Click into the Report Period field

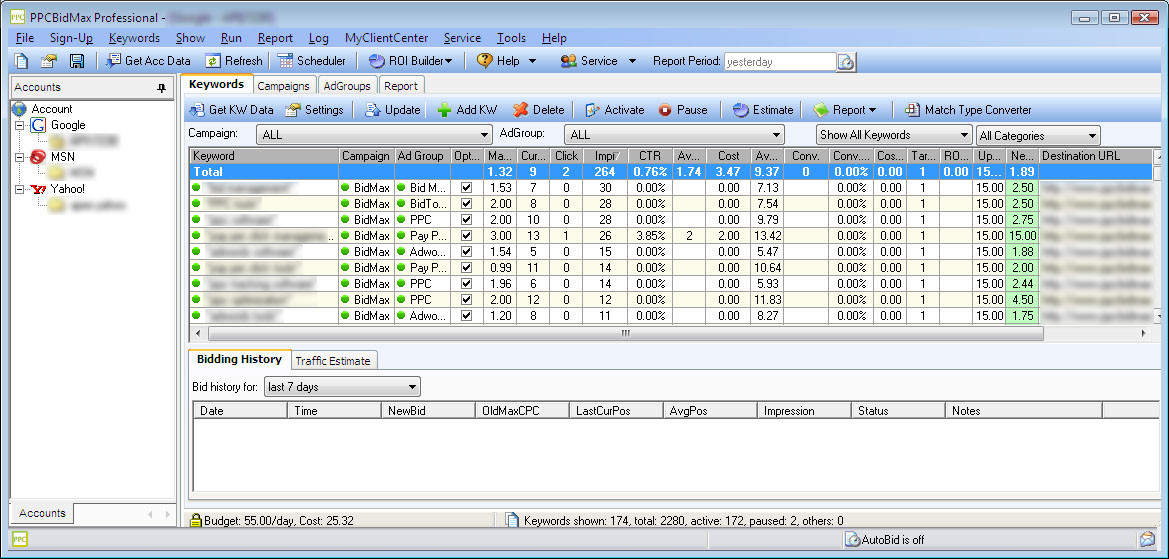coord(780,62)
